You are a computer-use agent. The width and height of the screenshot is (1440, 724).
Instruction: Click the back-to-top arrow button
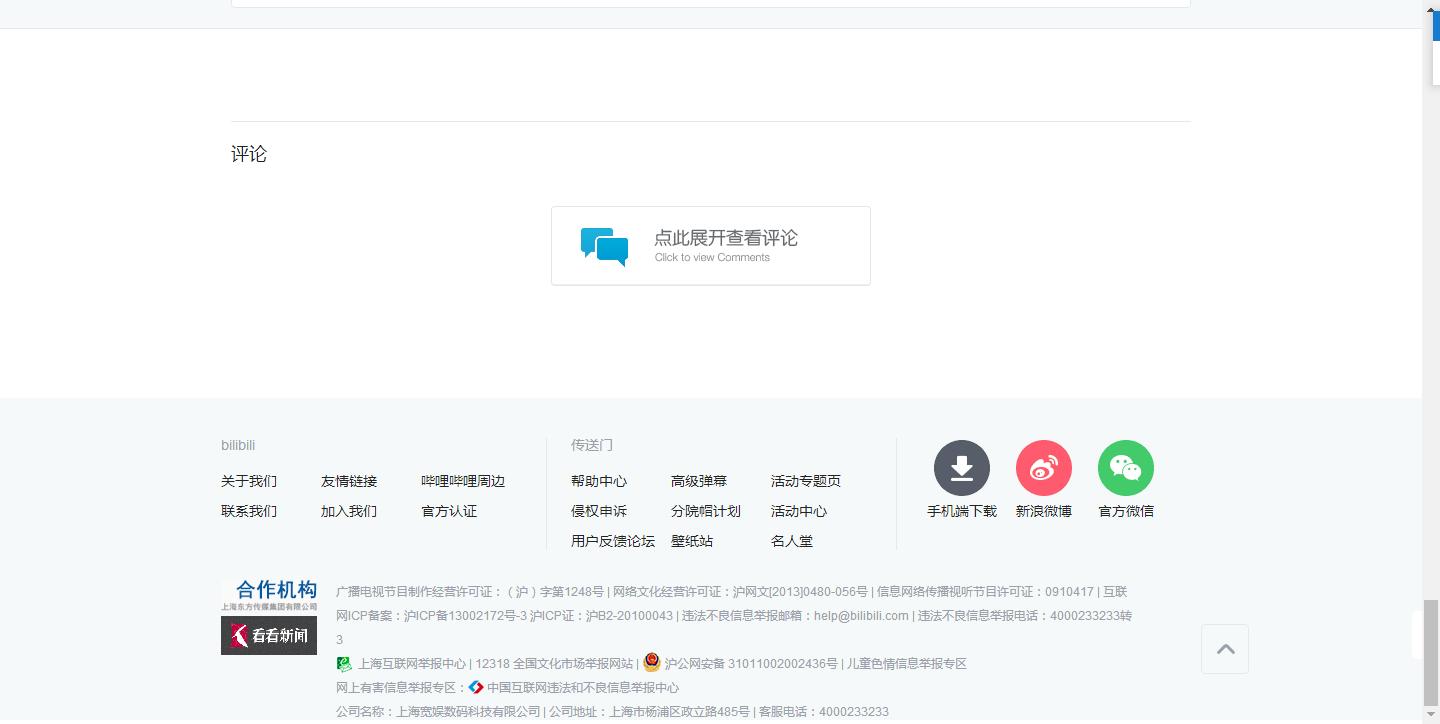(x=1224, y=649)
